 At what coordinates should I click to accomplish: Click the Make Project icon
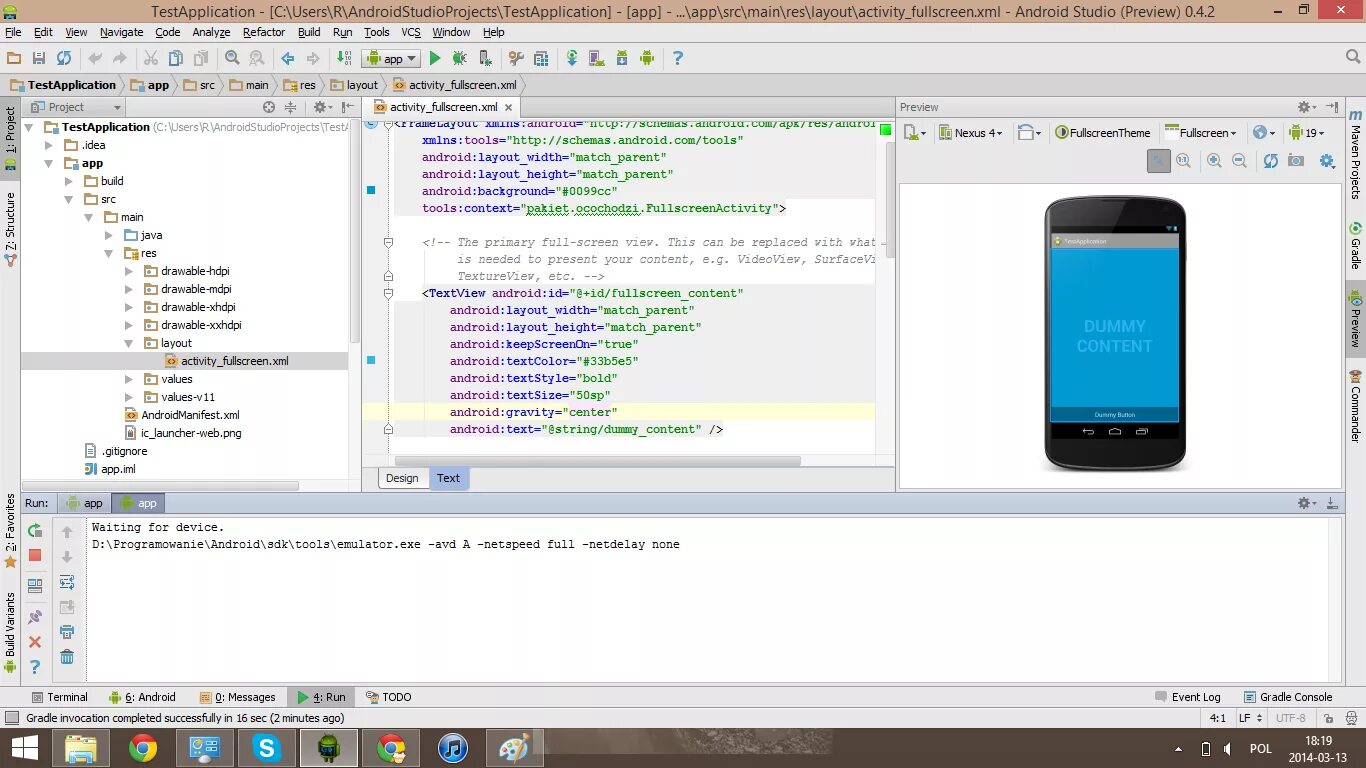click(345, 59)
